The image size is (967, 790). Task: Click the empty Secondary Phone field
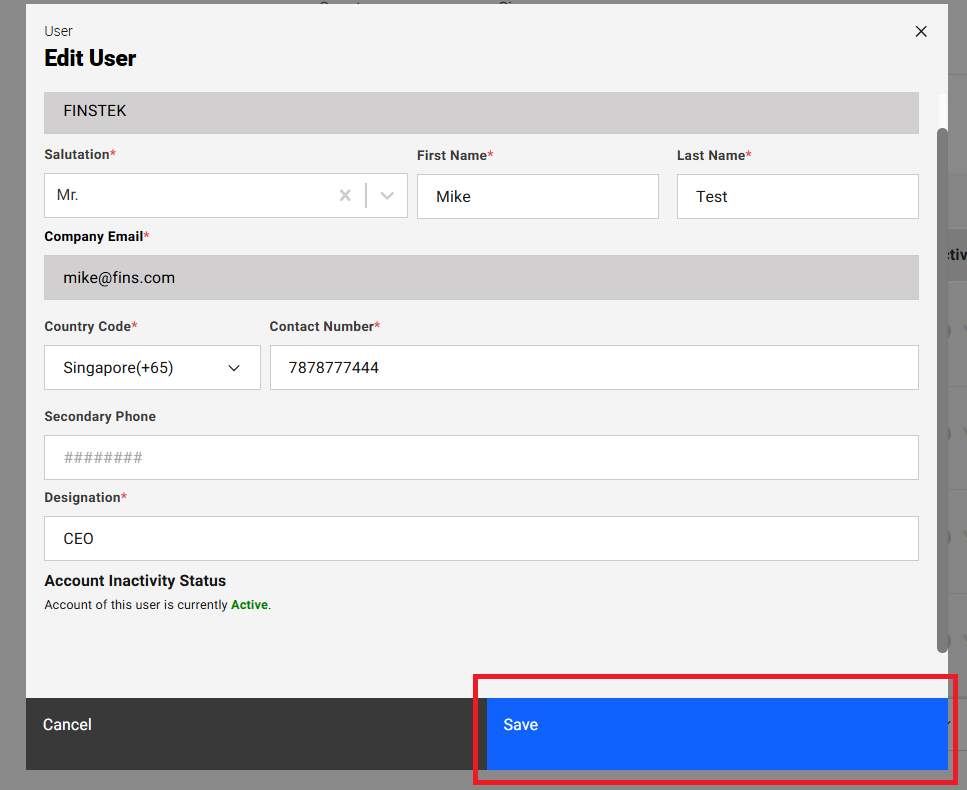(x=480, y=458)
